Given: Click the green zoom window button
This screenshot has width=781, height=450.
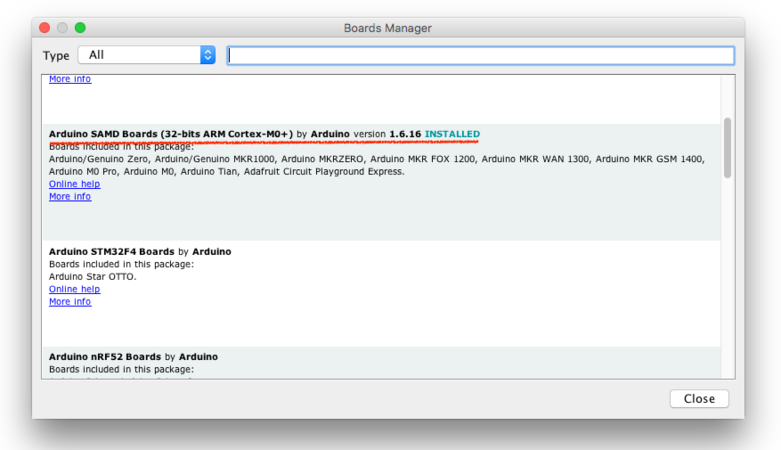Looking at the screenshot, I should click(80, 27).
